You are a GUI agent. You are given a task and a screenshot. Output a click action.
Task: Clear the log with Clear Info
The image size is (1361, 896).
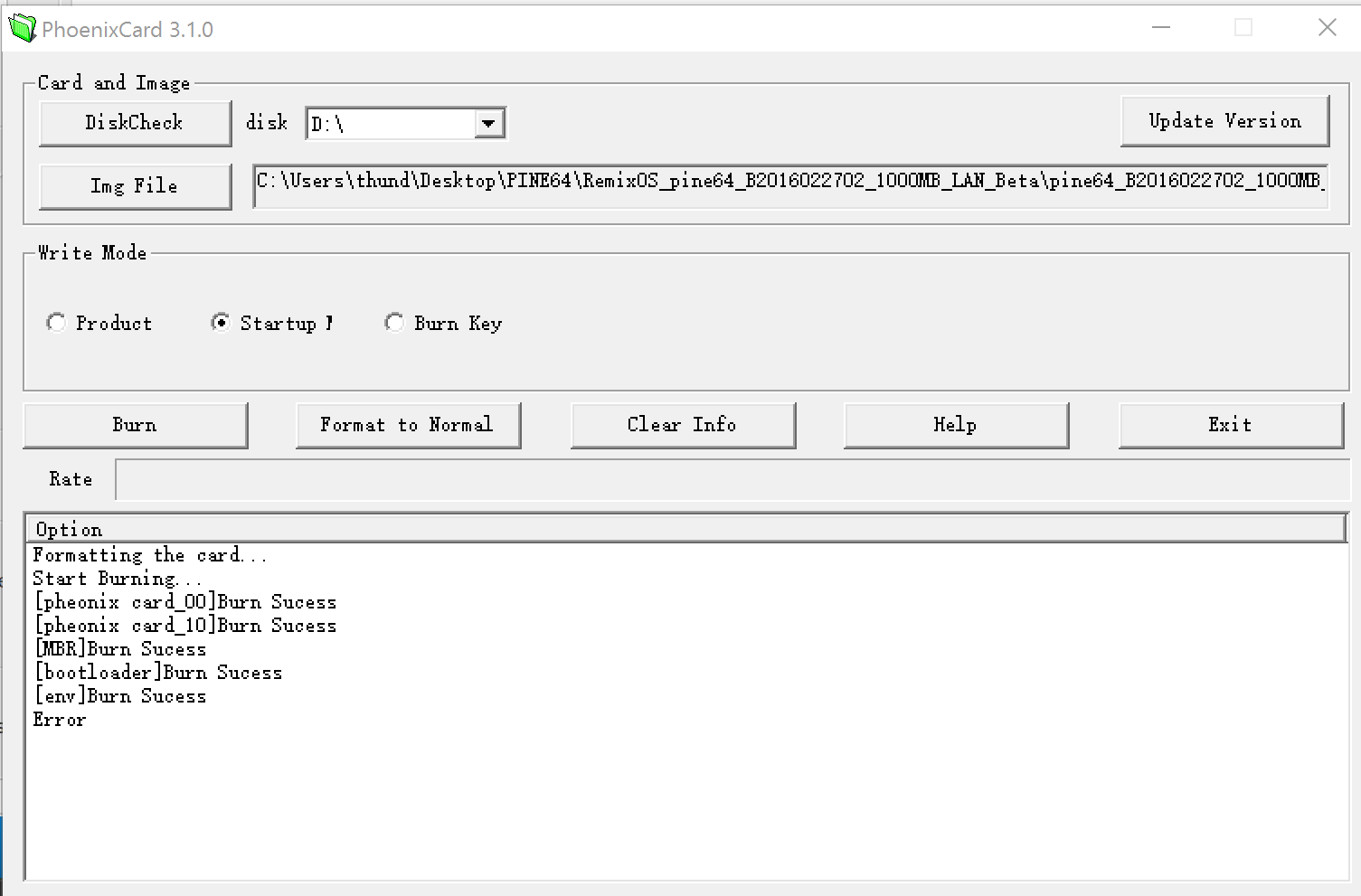683,425
